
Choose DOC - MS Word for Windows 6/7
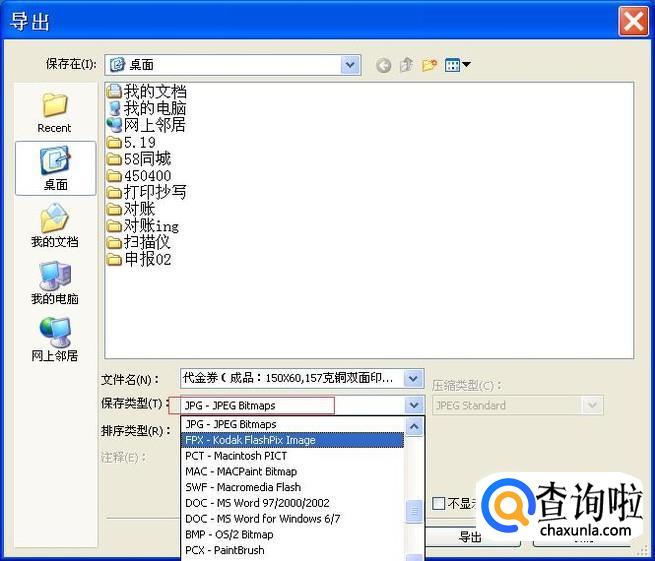pyautogui.click(x=293, y=519)
